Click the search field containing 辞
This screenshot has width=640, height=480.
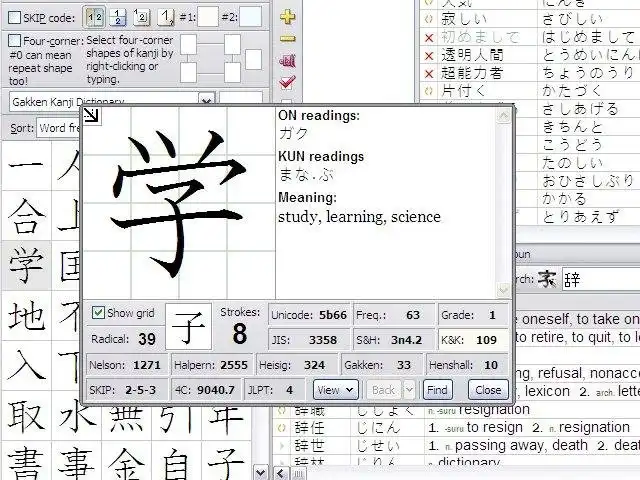[601, 280]
